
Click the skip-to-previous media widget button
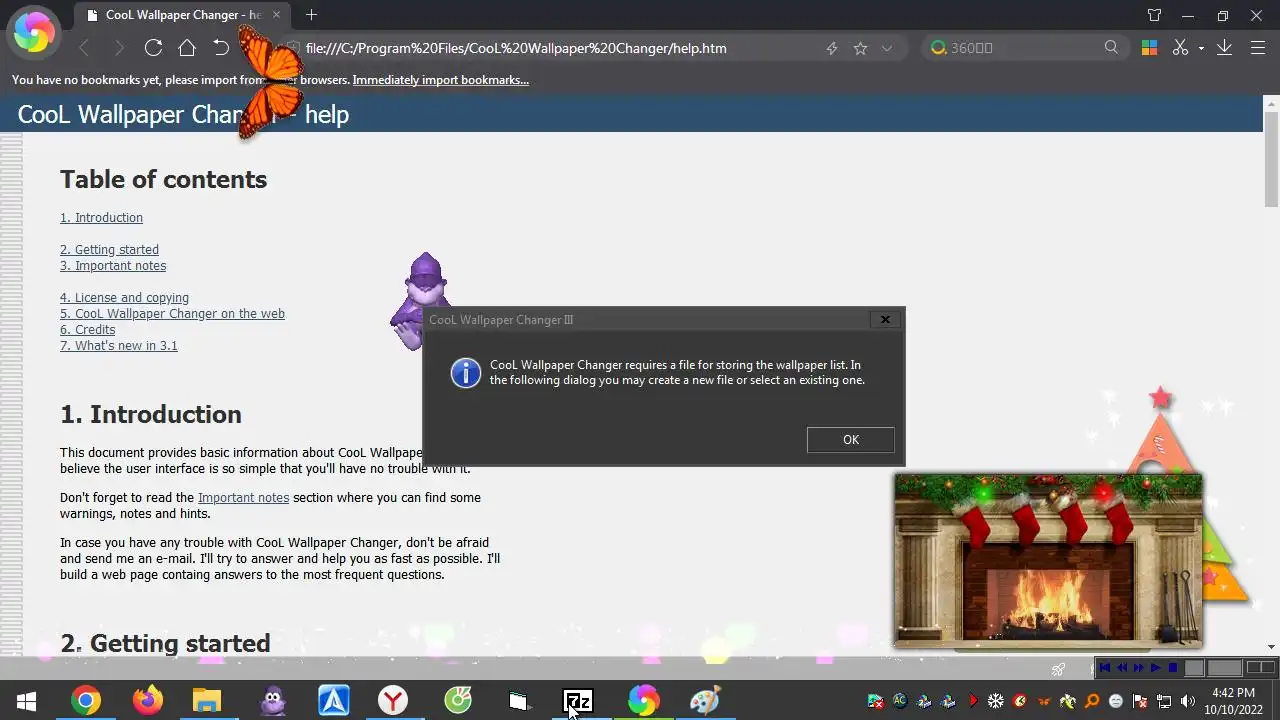click(x=1105, y=668)
